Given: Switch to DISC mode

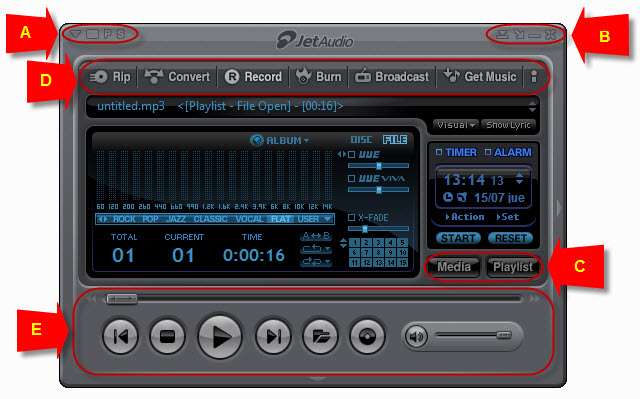Looking at the screenshot, I should (361, 140).
